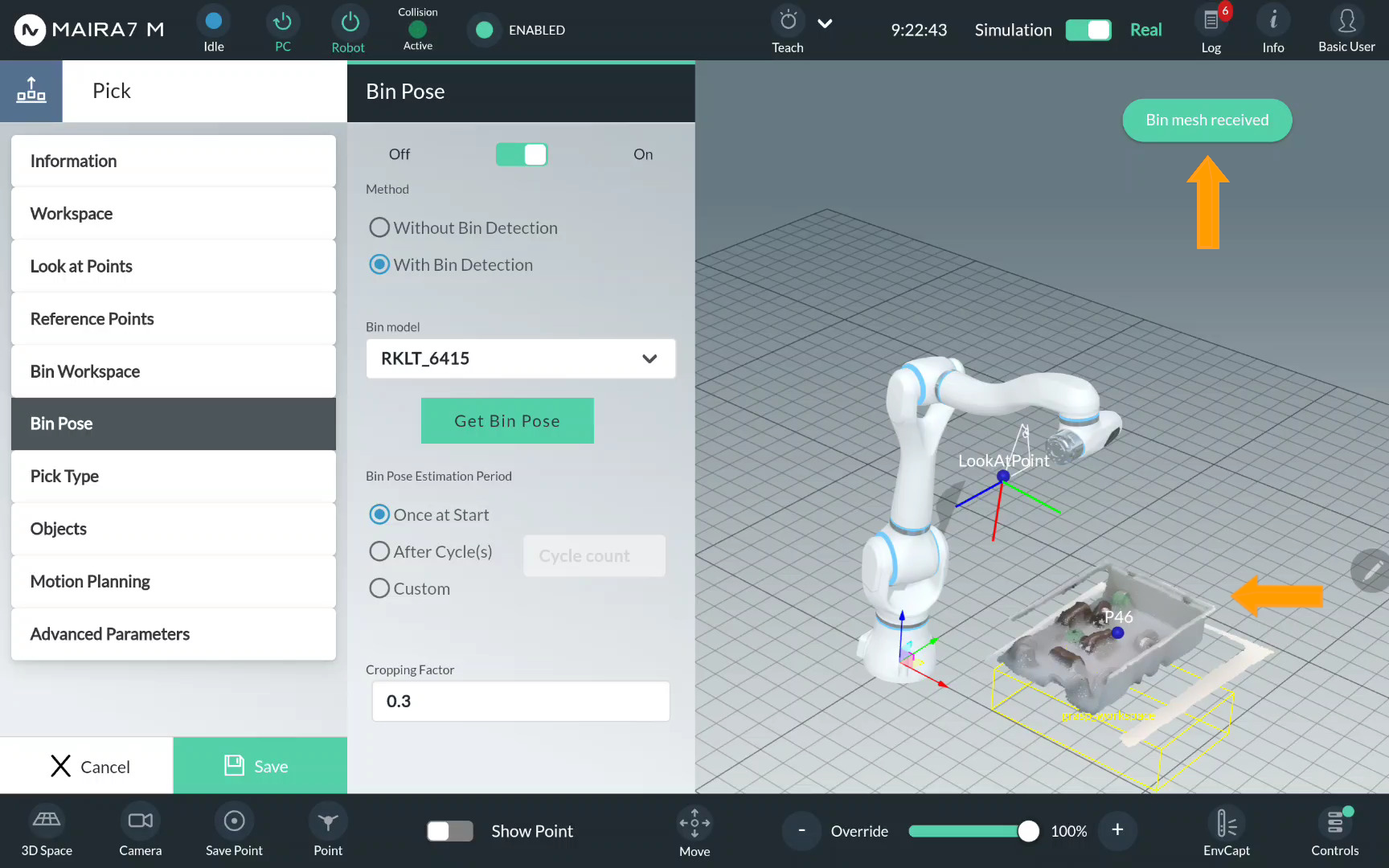
Task: Open the Camera view
Action: (x=141, y=821)
